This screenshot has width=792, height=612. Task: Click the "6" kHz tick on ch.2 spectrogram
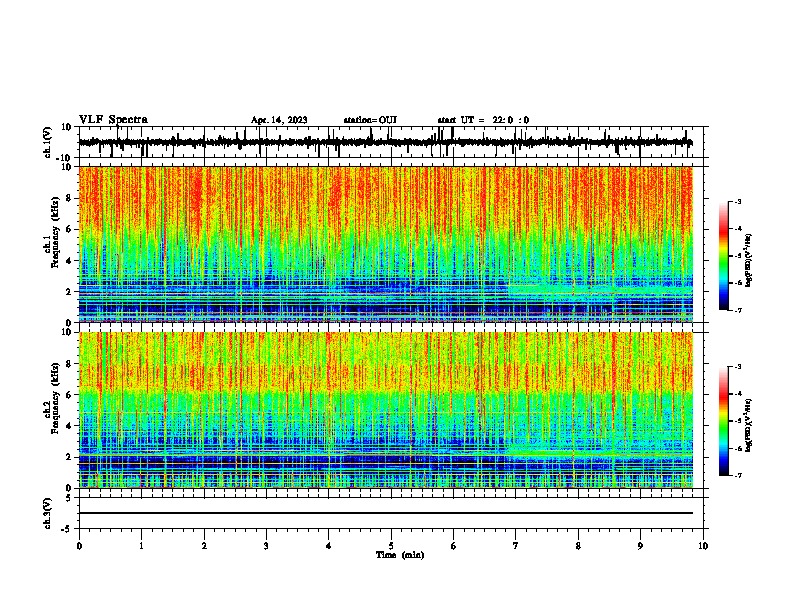click(x=69, y=395)
